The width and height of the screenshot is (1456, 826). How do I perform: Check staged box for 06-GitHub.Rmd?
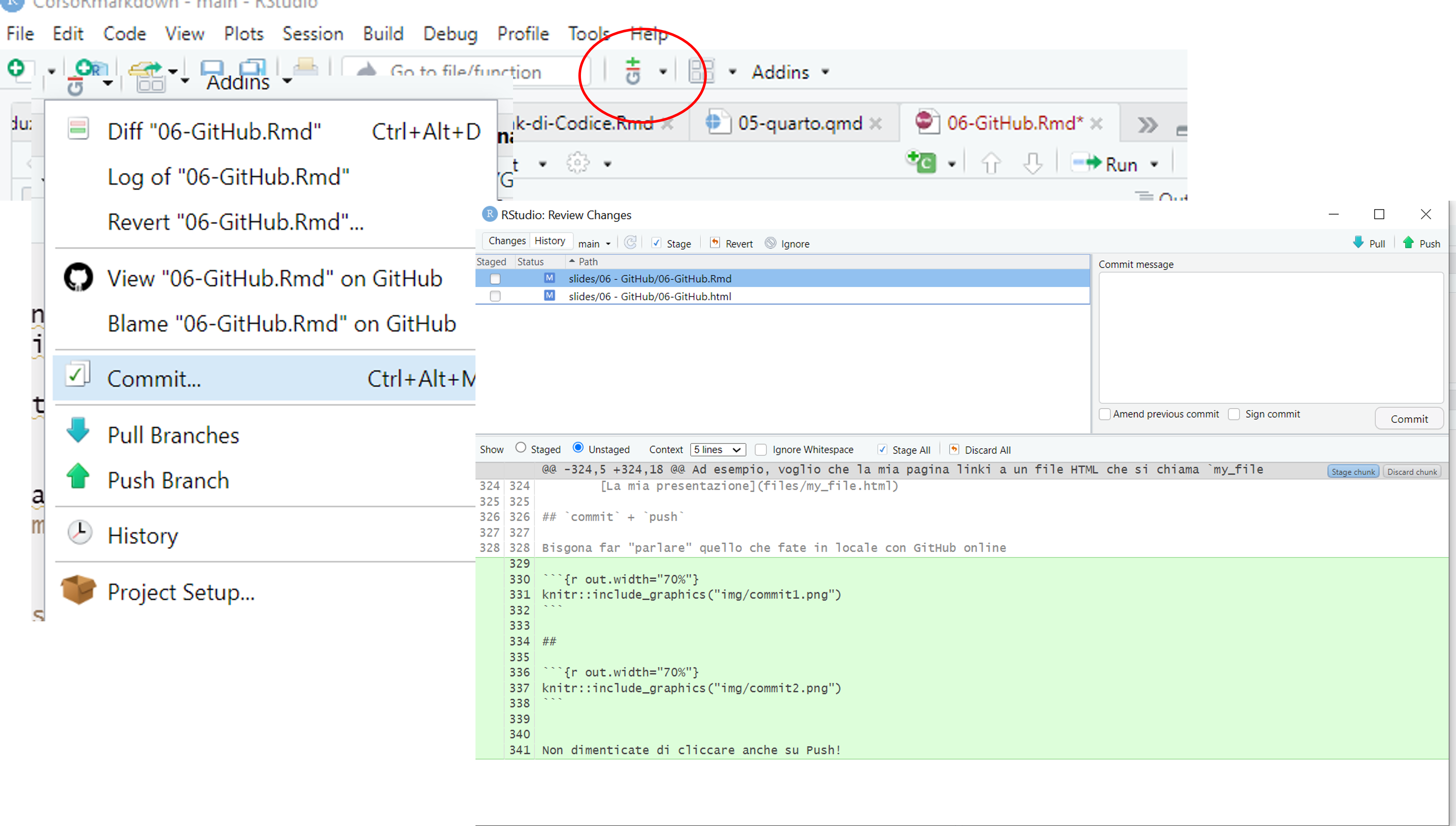point(495,279)
